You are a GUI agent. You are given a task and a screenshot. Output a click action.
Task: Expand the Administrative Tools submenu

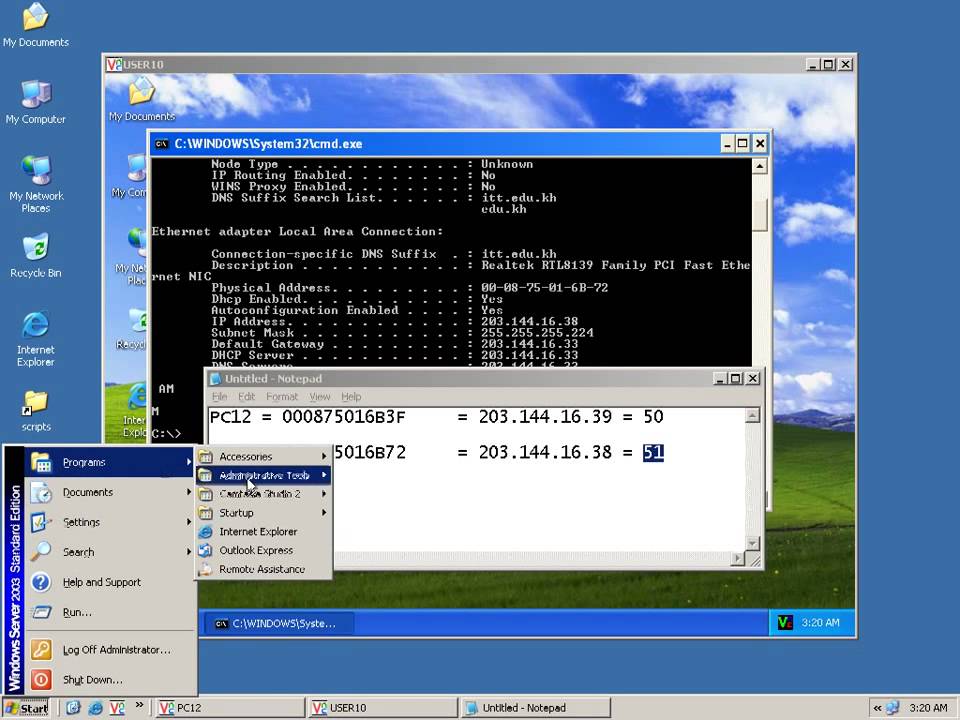264,475
